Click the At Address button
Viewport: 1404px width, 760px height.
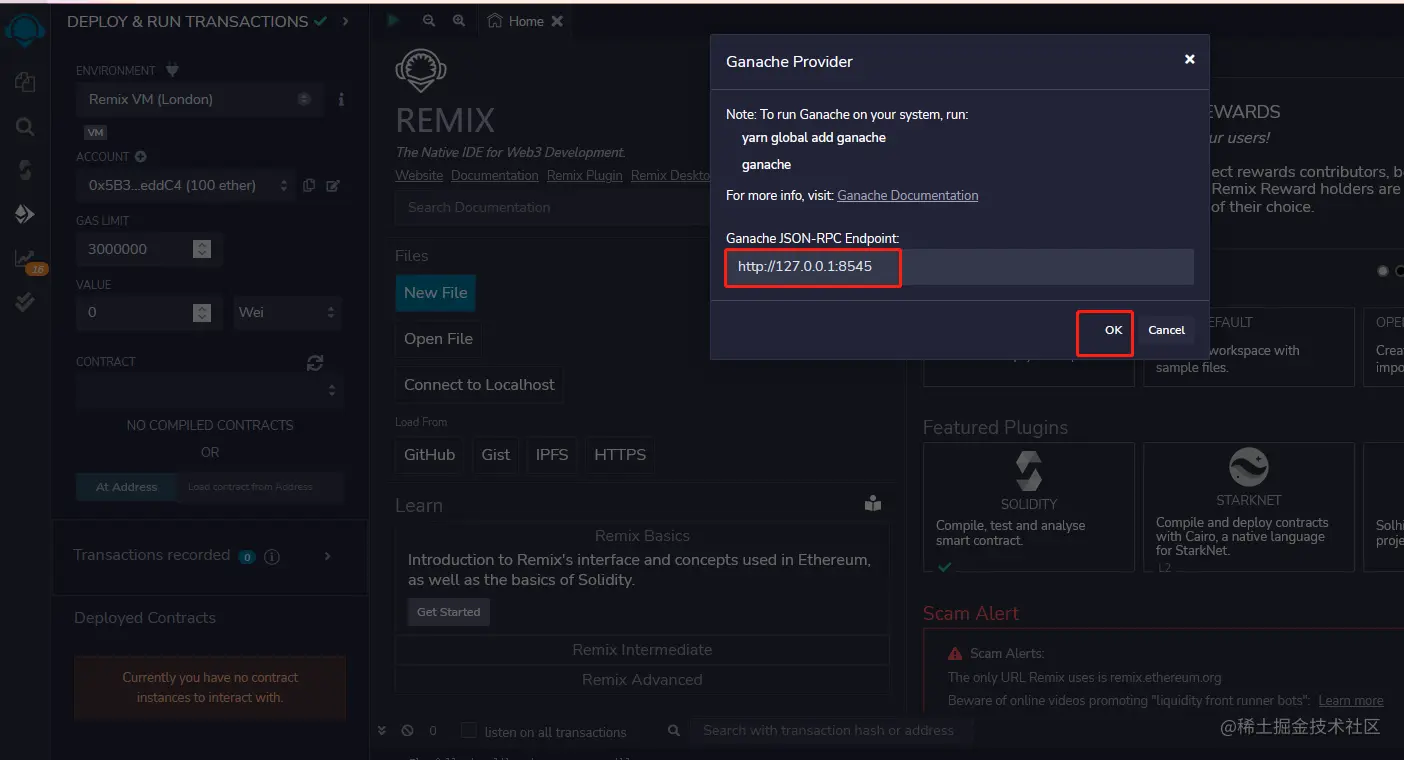tap(126, 487)
